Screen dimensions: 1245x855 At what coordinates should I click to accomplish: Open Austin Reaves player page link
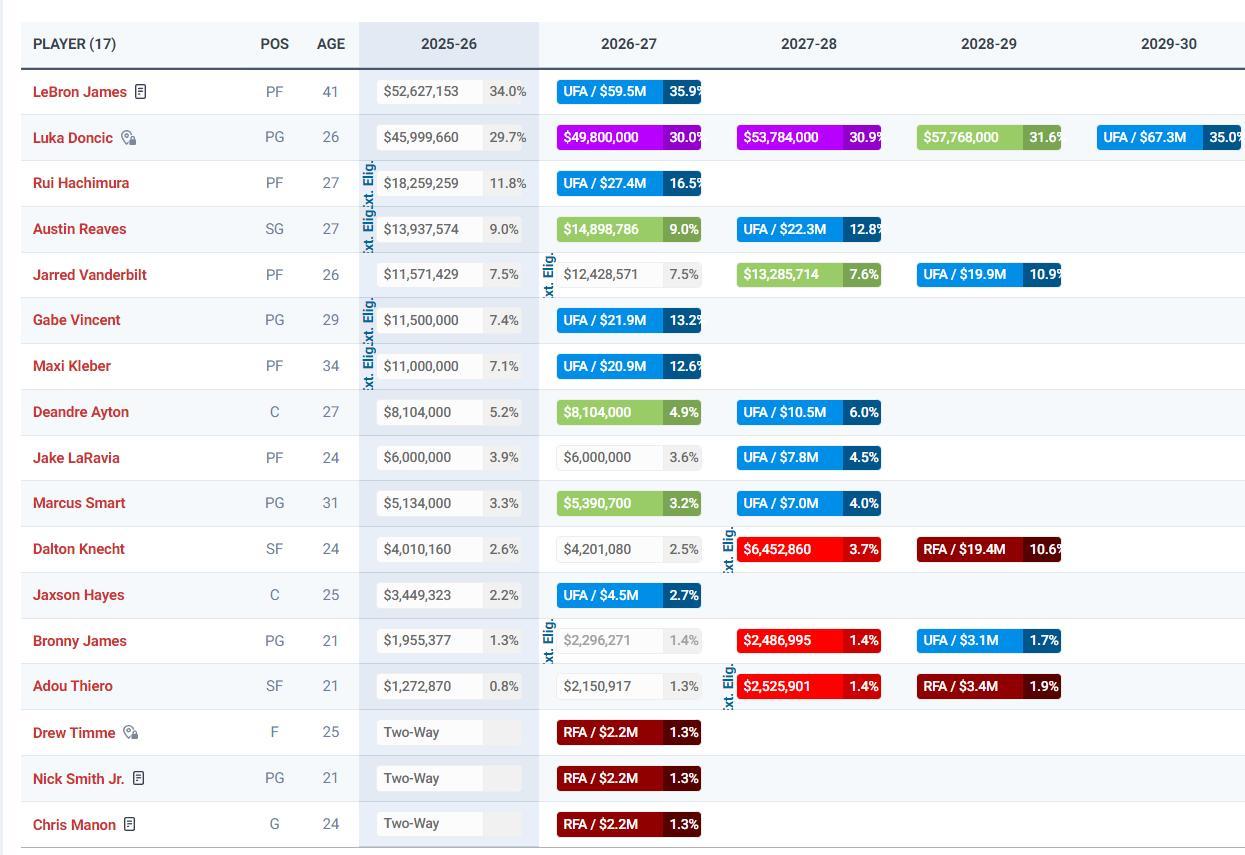(x=79, y=229)
